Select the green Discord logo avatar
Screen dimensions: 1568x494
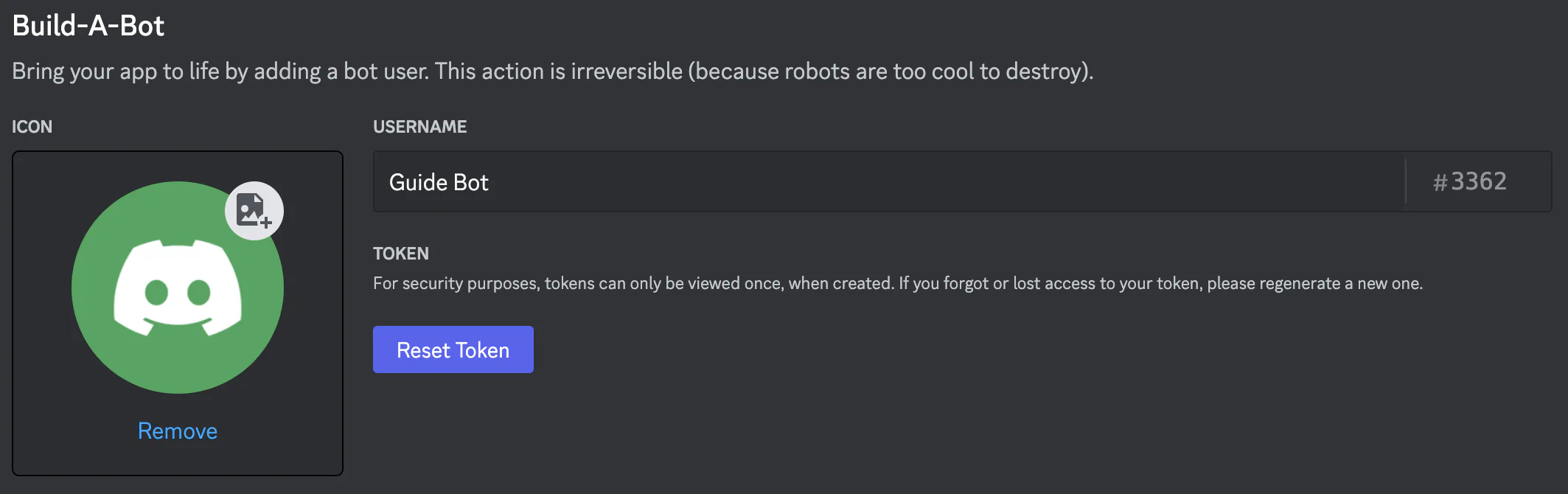[x=177, y=288]
